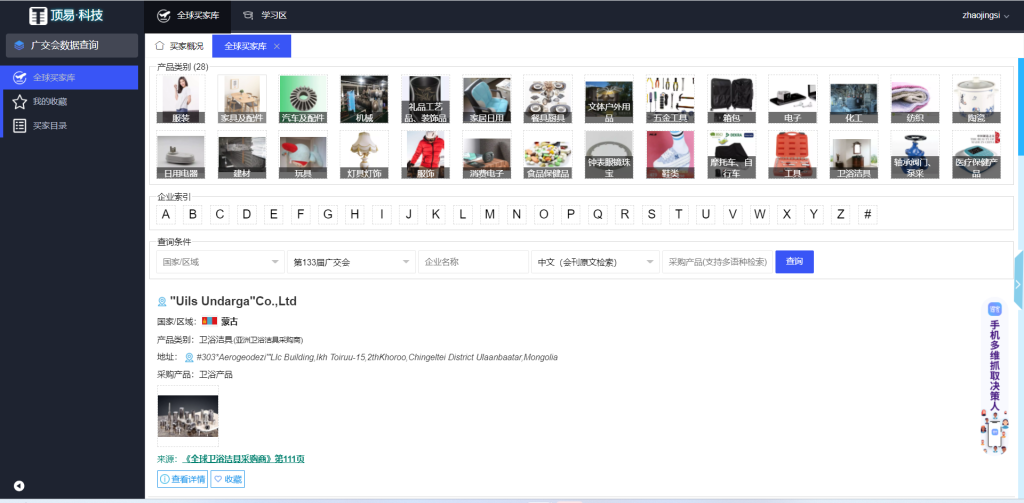Select the 箱包 luggage category icon

pos(731,99)
